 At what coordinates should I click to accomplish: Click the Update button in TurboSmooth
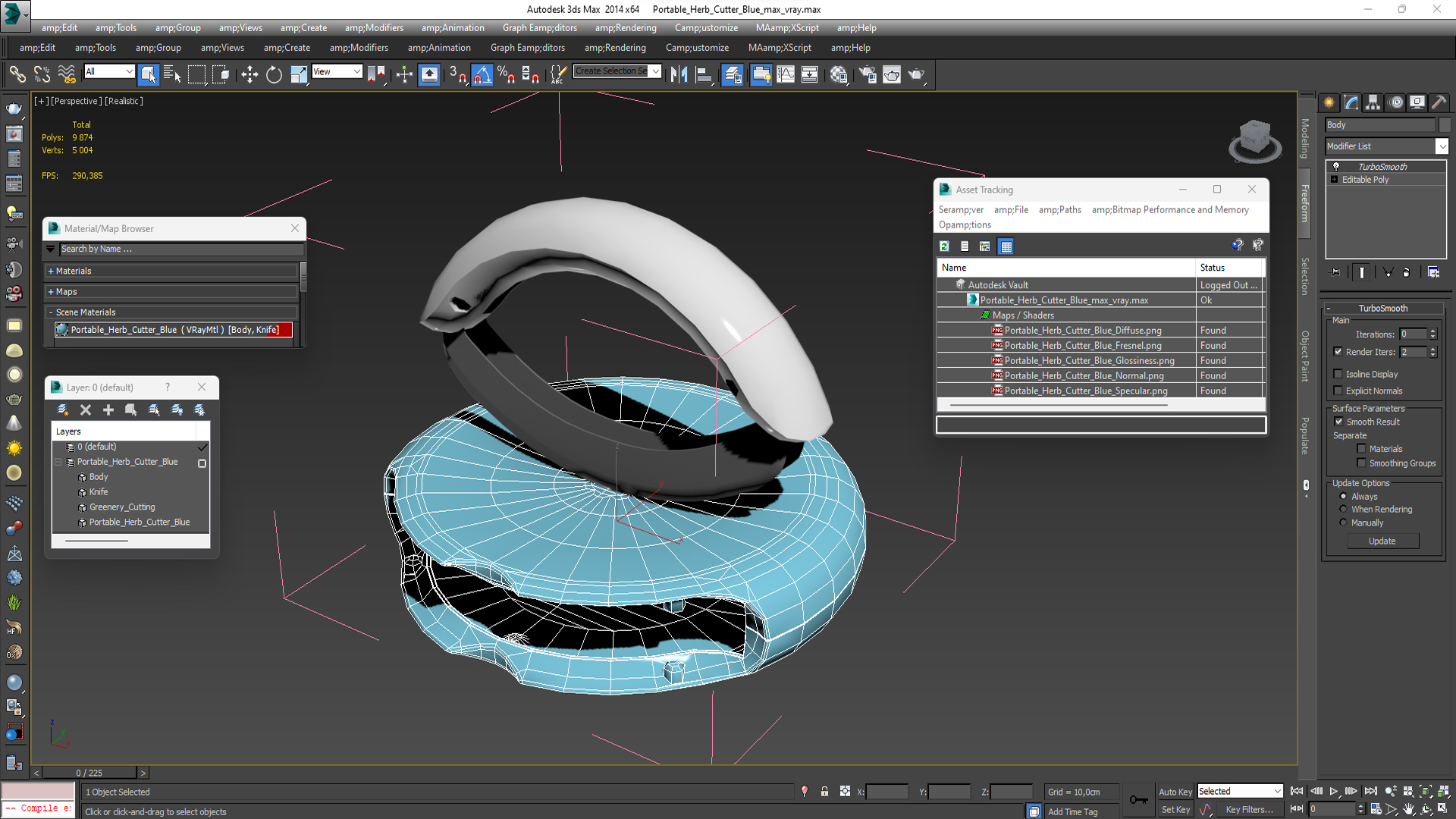pyautogui.click(x=1382, y=541)
